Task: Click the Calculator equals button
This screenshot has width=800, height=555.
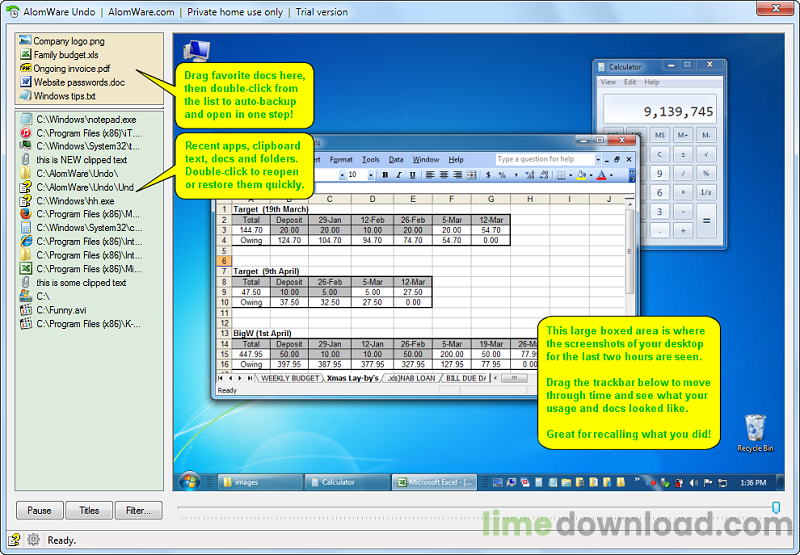Action: coord(707,221)
